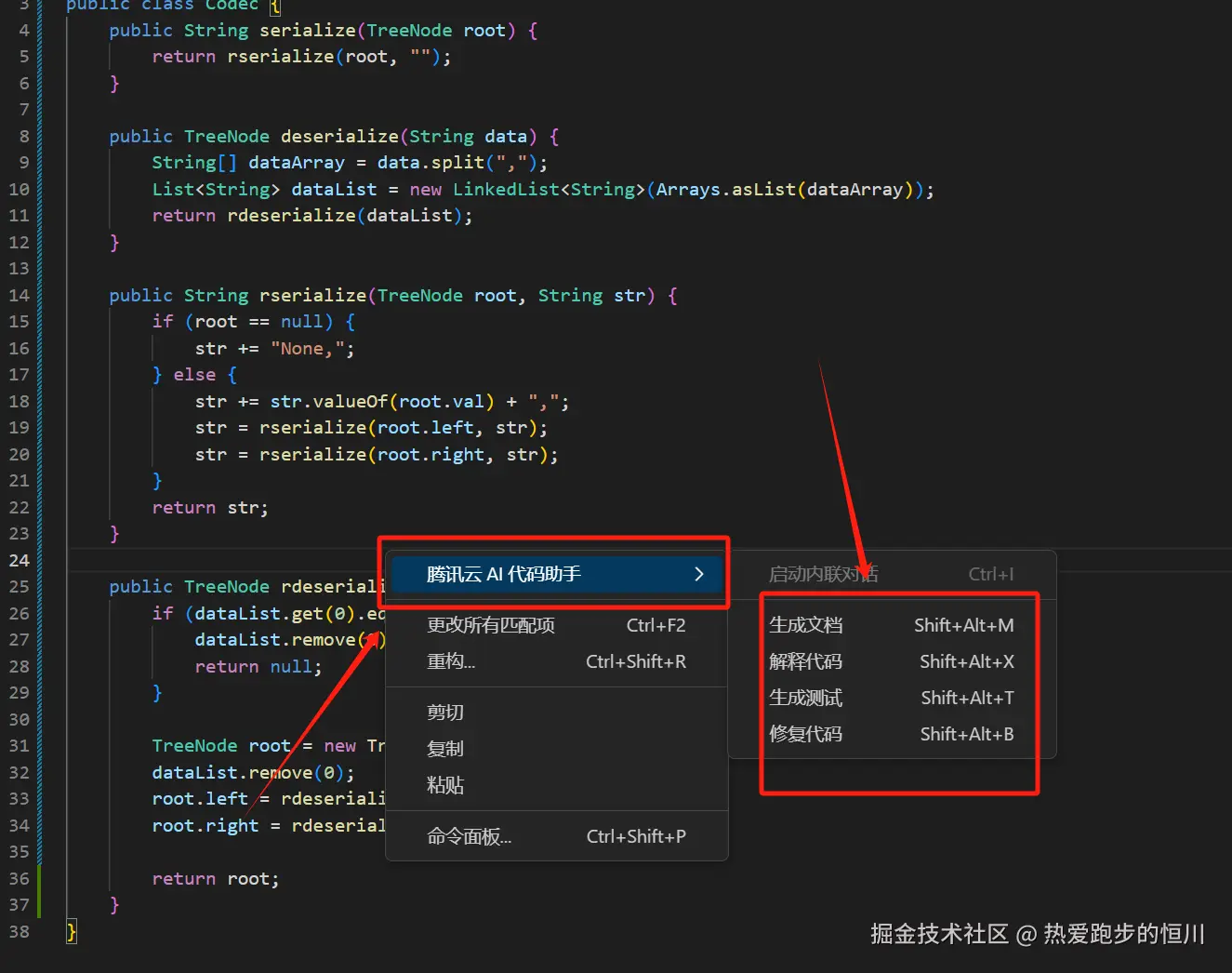1232x973 pixels.
Task: Open 命令面板... from the context menu
Action: 556,836
